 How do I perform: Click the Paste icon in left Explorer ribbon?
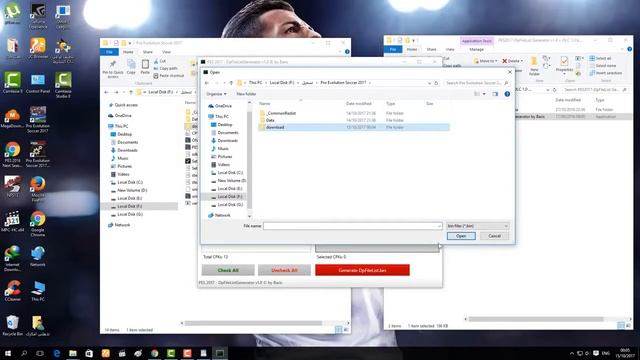[x=145, y=67]
